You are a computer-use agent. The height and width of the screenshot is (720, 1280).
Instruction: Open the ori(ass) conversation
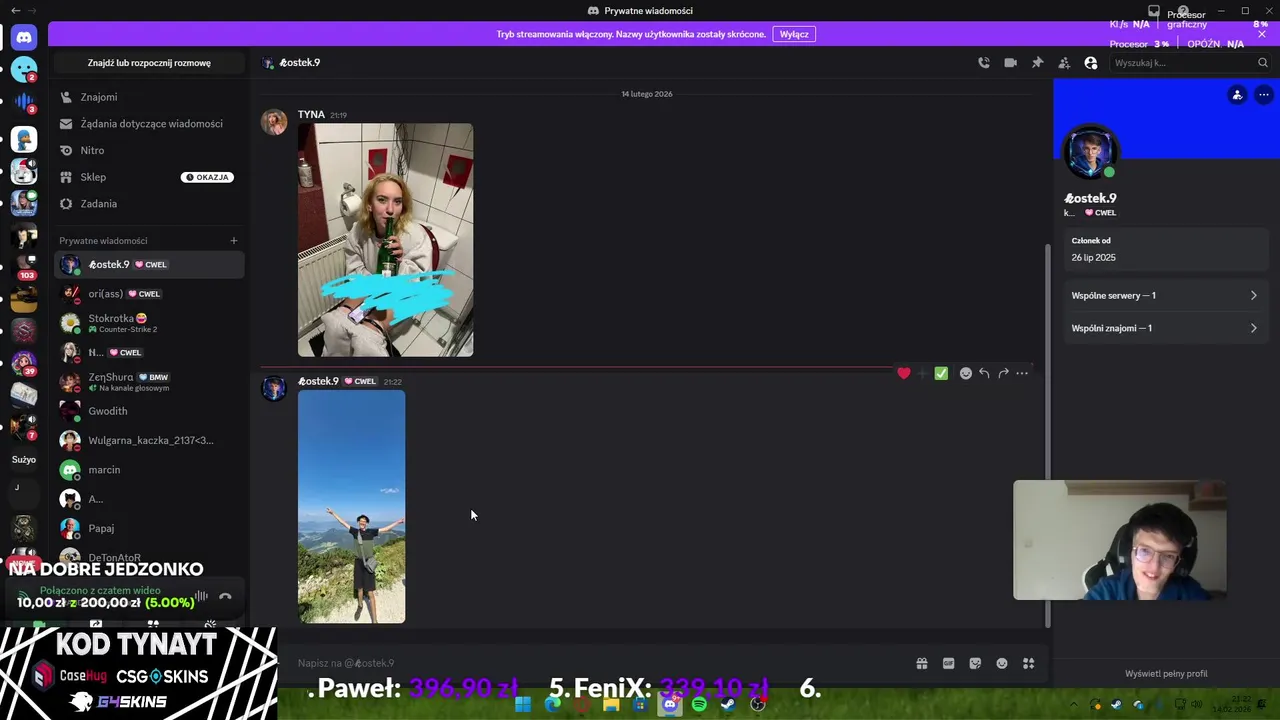point(149,294)
